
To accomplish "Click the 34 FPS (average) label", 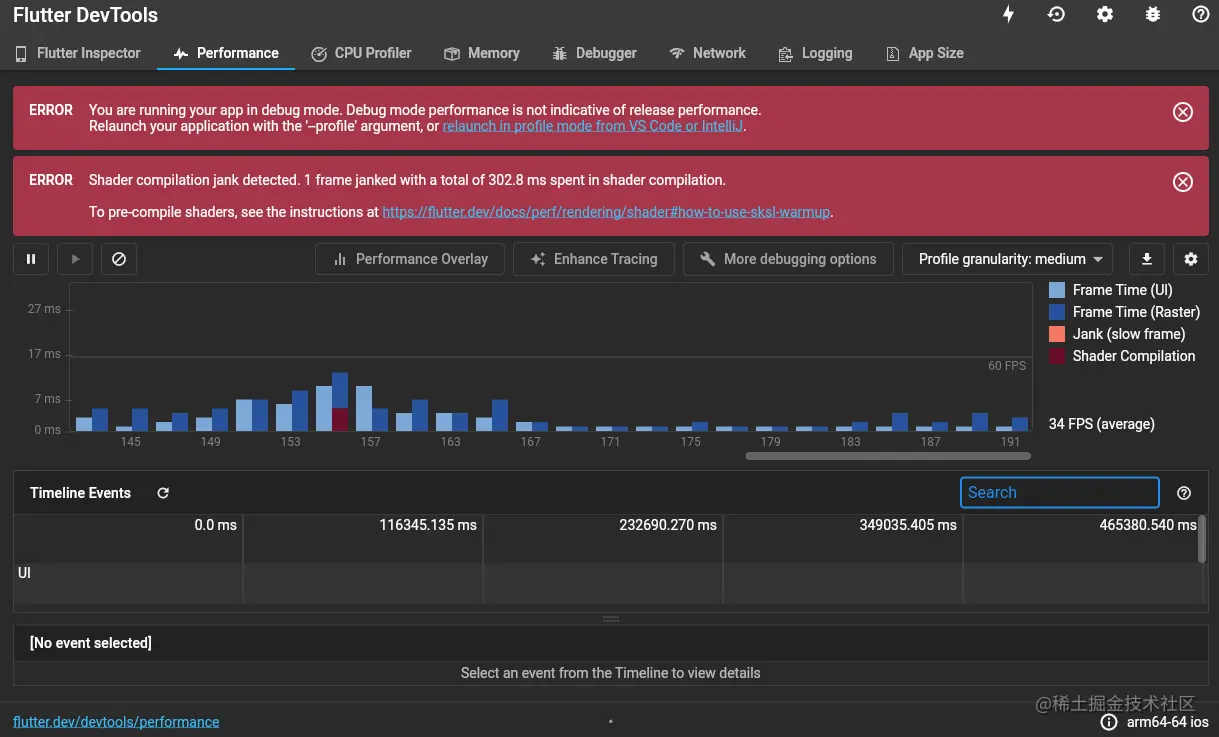I will click(x=1101, y=424).
